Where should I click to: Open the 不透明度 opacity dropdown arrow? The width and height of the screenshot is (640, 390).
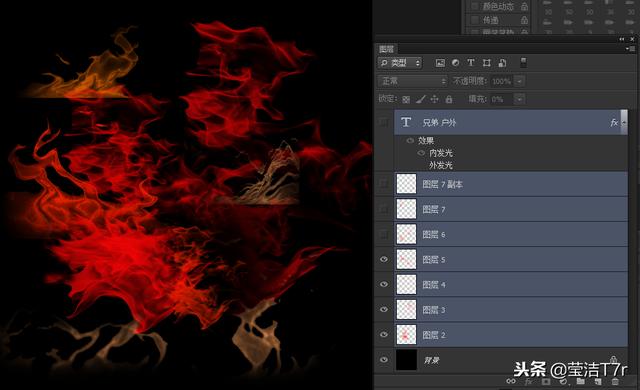point(519,81)
